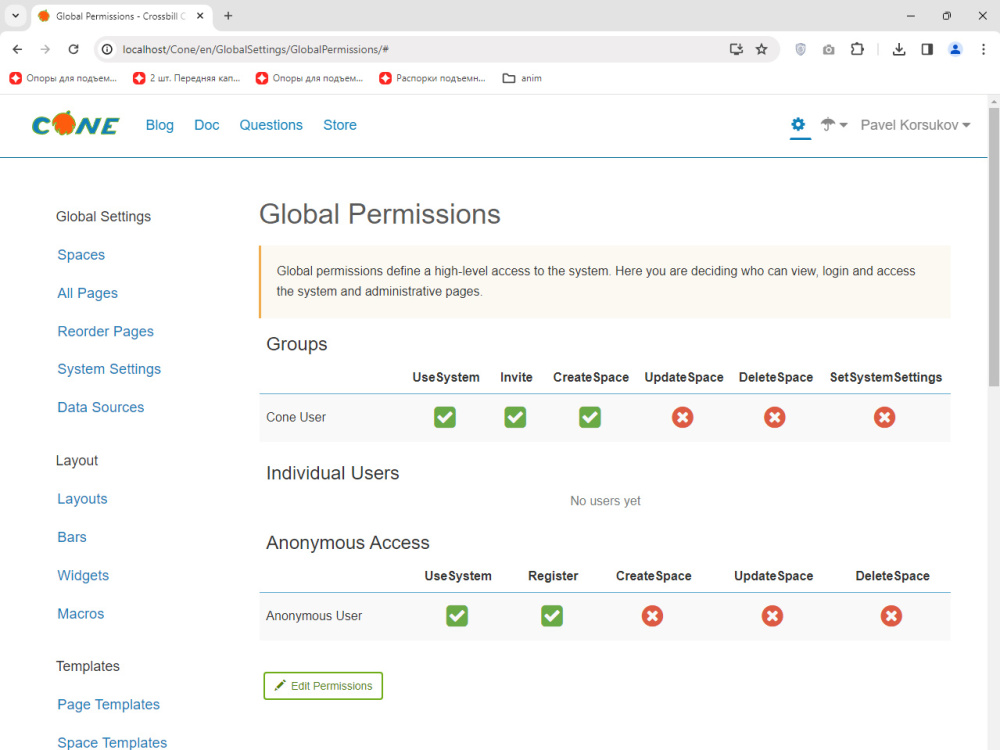Screen dimensions: 1000x750
Task: Expand the Pavel Korsukov user menu
Action: [x=915, y=125]
